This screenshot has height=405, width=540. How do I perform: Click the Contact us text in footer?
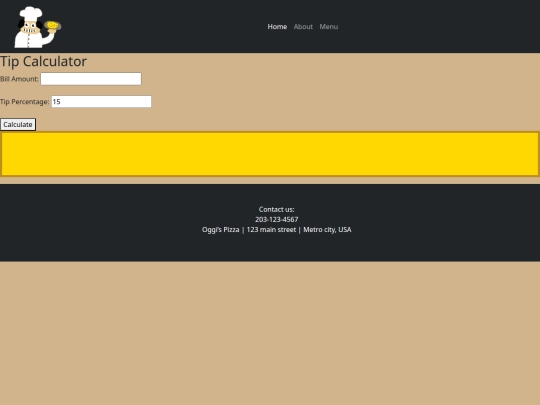coord(277,209)
